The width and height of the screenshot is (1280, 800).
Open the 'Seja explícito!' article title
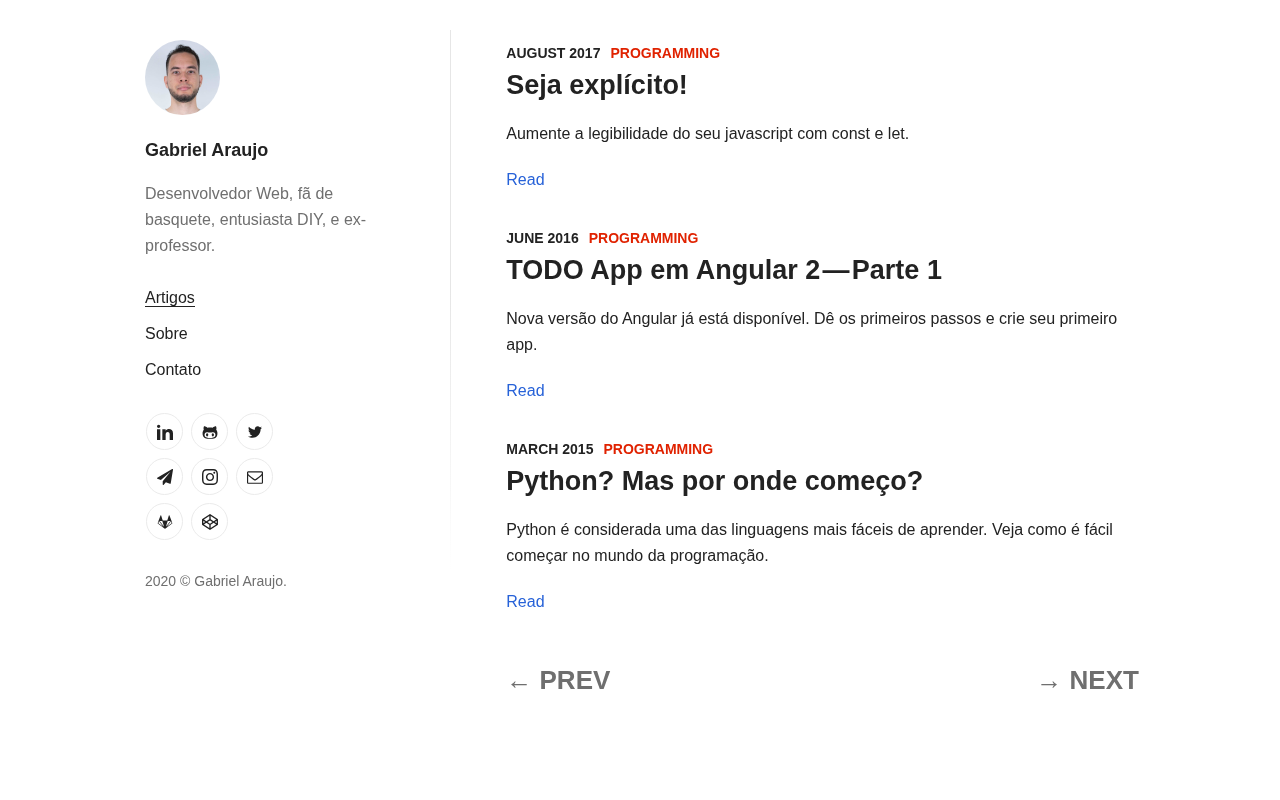tap(597, 85)
